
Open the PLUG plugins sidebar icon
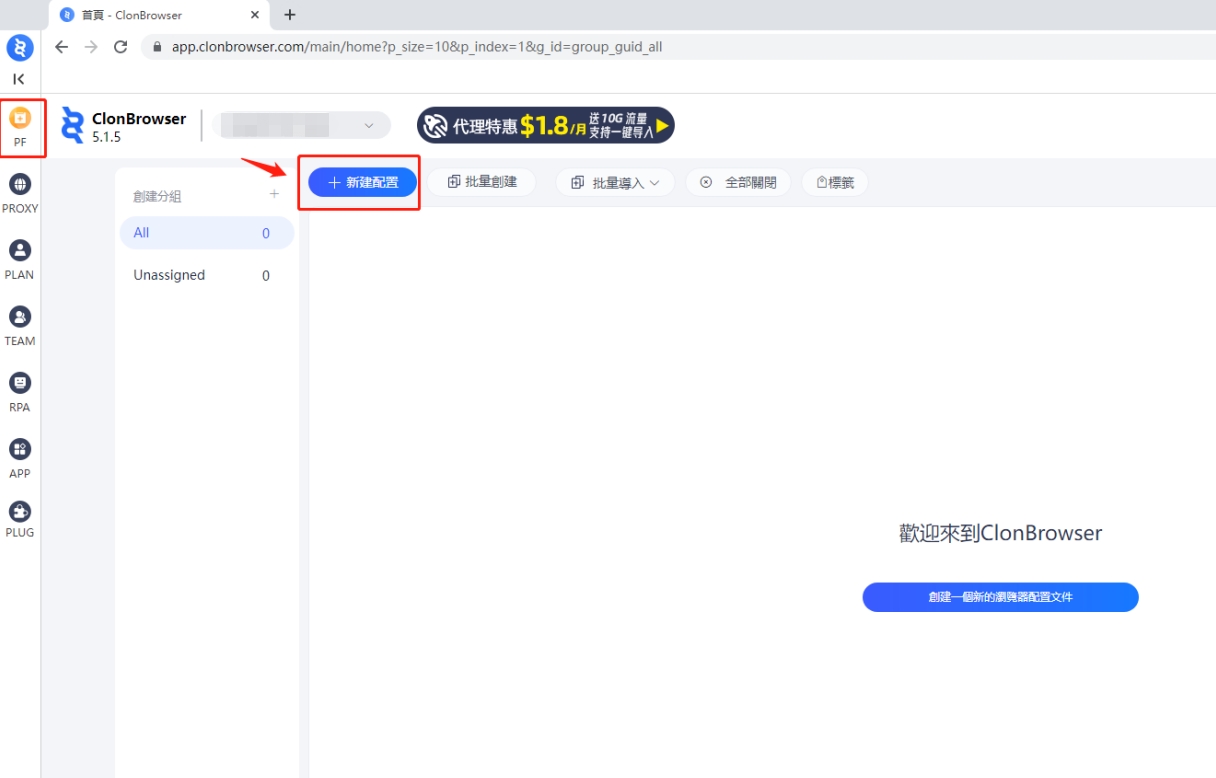coord(20,518)
